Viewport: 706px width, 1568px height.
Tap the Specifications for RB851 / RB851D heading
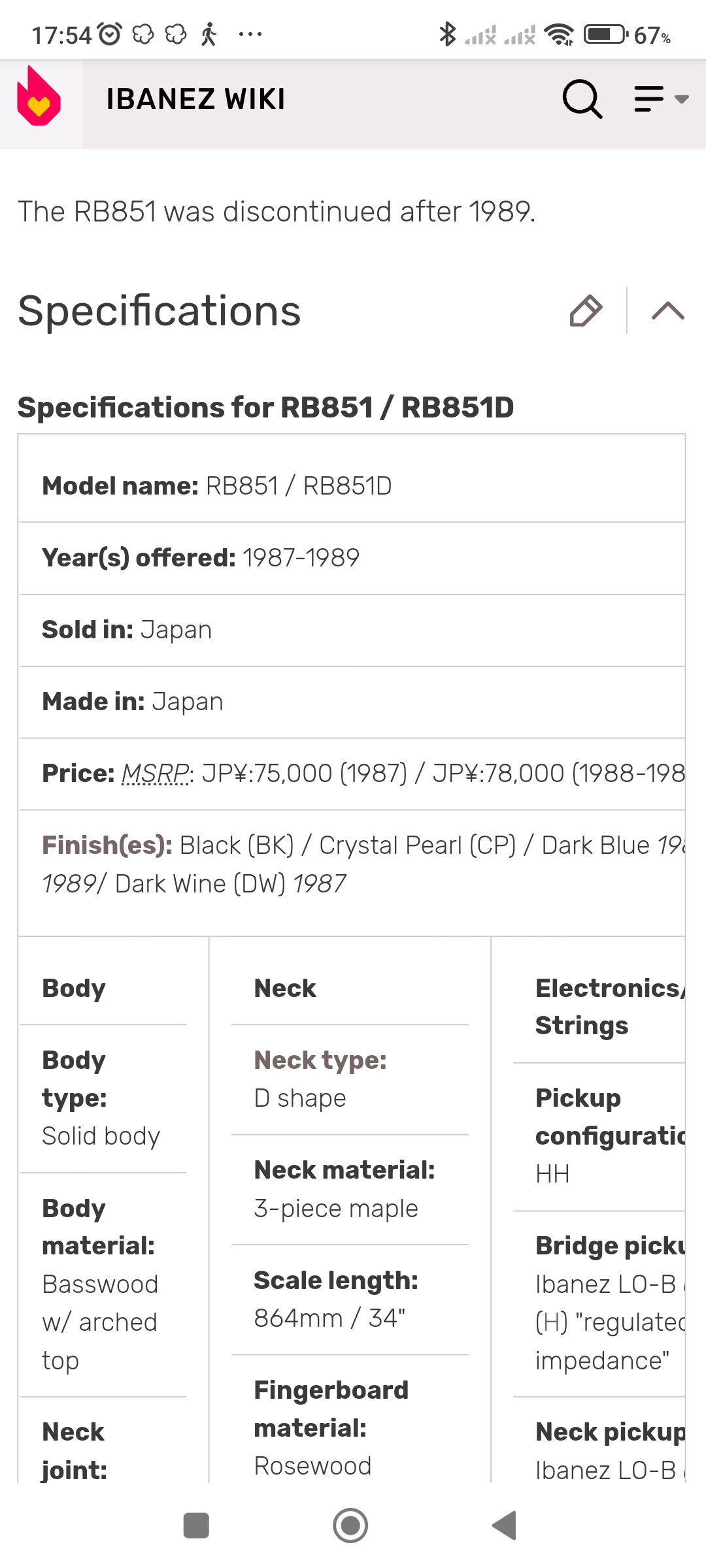click(266, 407)
